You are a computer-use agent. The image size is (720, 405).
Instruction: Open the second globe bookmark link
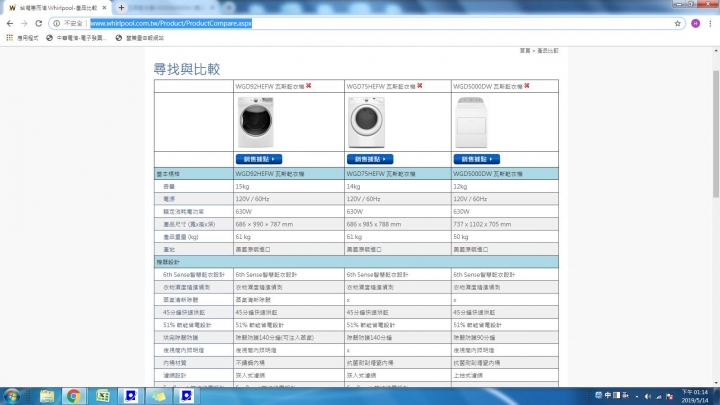140,38
